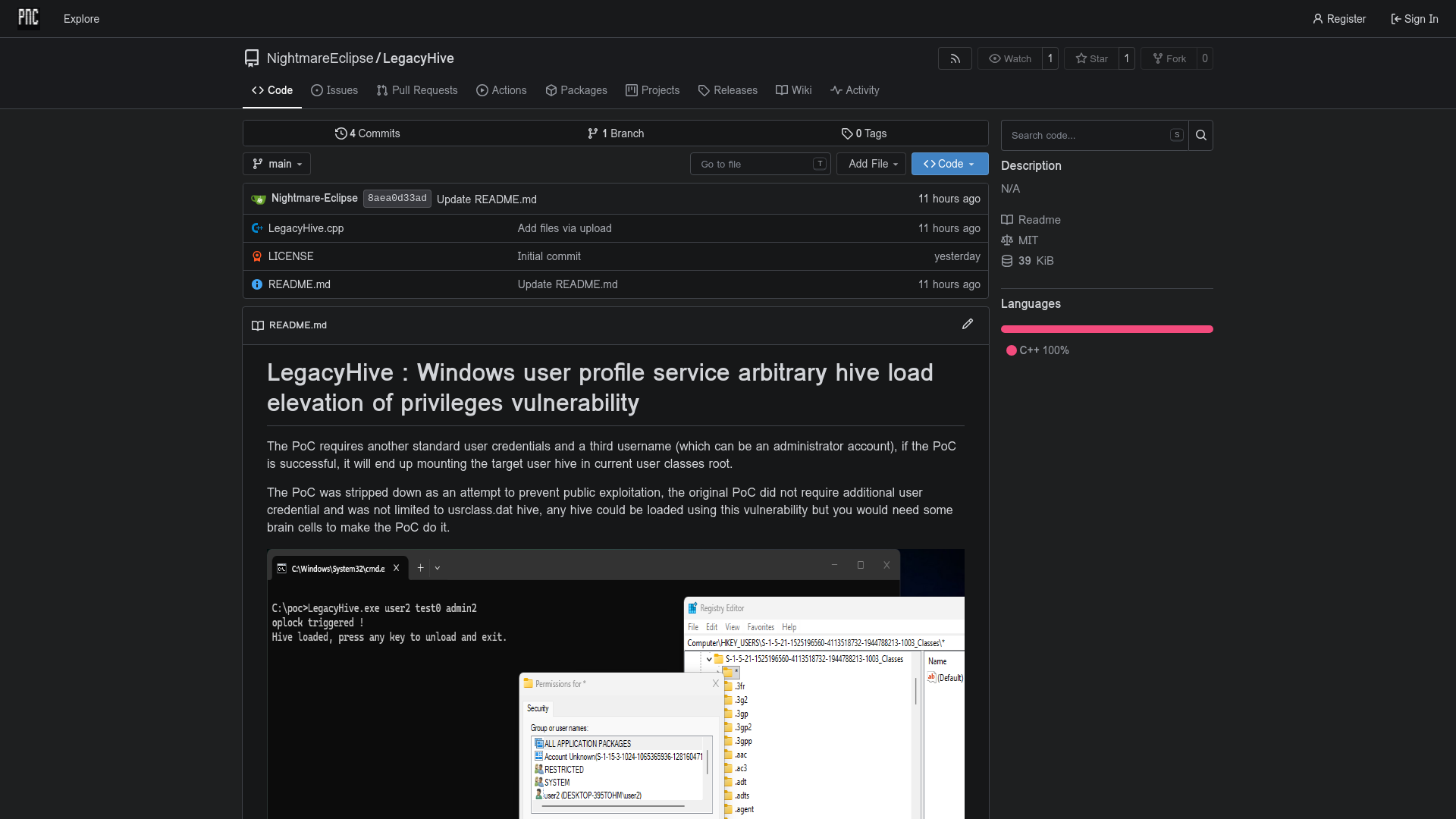Select the Code tab

click(x=272, y=90)
